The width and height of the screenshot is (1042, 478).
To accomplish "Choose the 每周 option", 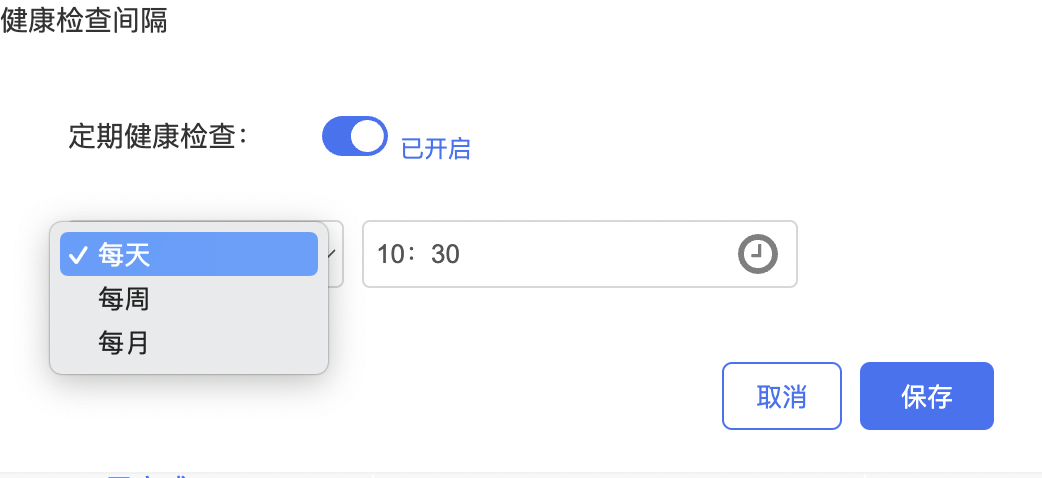I will click(124, 299).
